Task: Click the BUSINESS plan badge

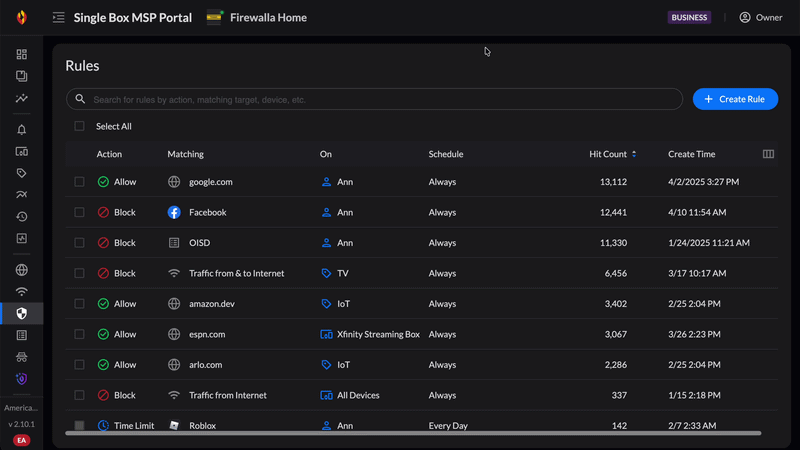Action: pyautogui.click(x=689, y=18)
